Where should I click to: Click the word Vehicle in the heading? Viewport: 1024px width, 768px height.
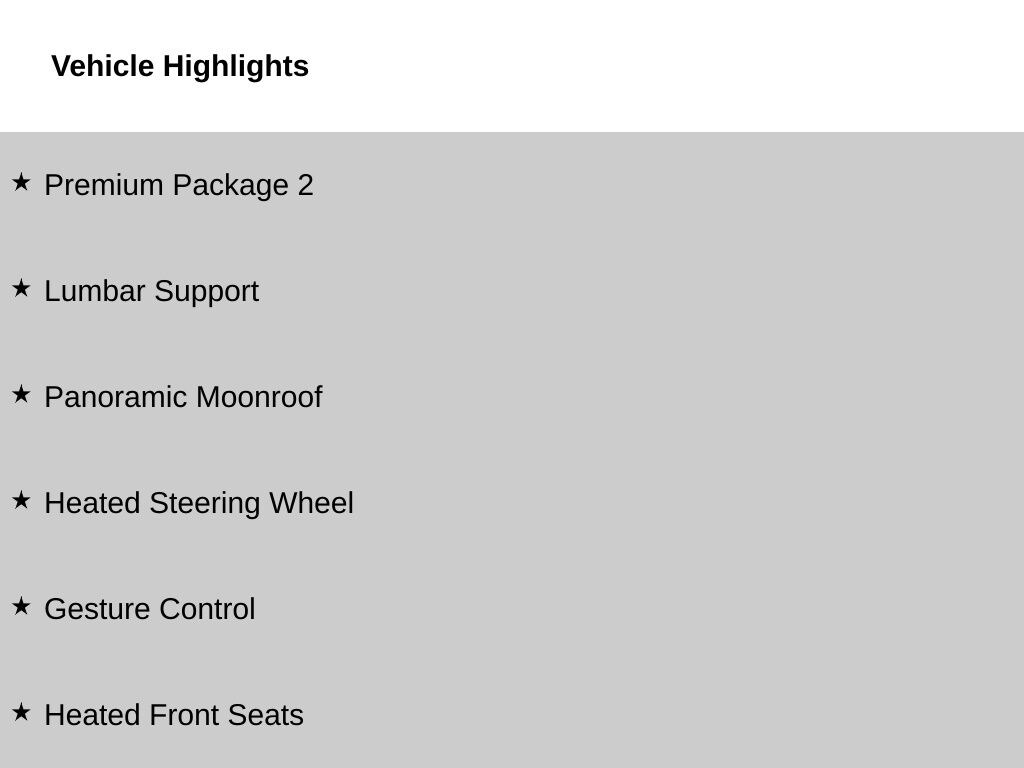pyautogui.click(x=103, y=66)
